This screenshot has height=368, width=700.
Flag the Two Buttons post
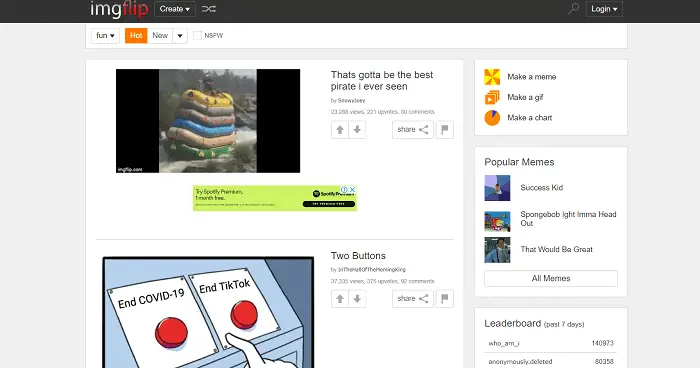445,299
